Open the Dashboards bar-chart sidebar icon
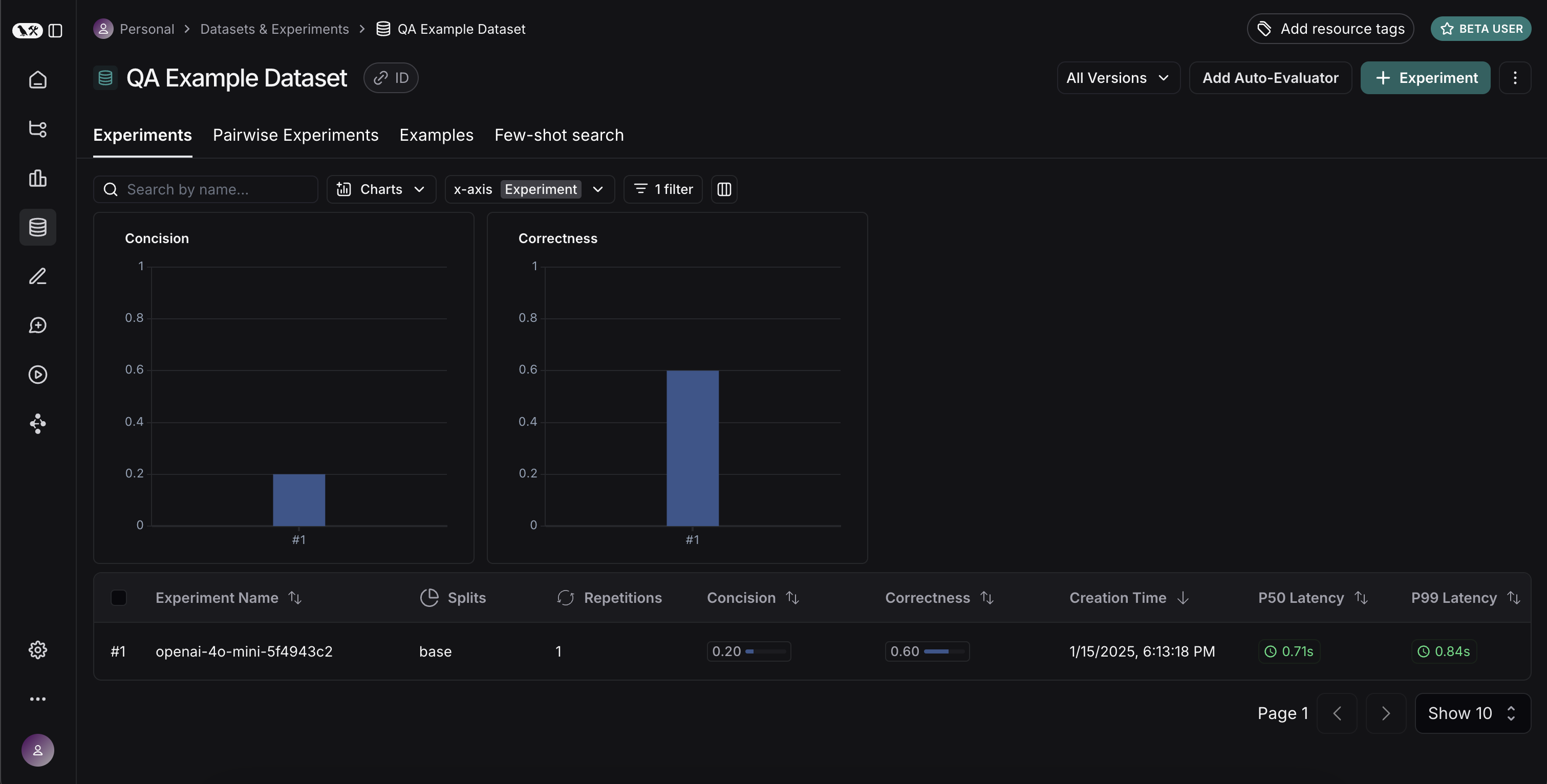 [x=38, y=178]
